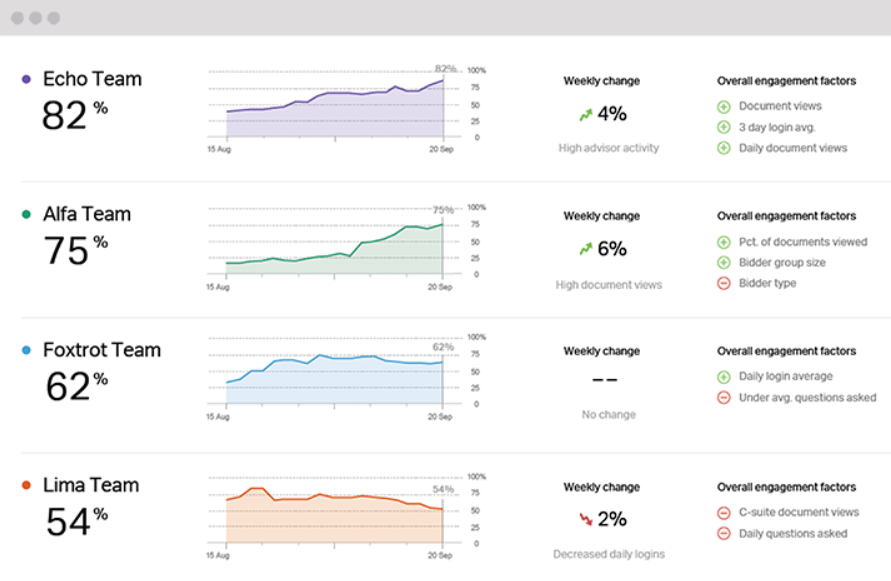This screenshot has height=581, width=891.
Task: Click the plus icon beside Document views
Action: point(722,105)
